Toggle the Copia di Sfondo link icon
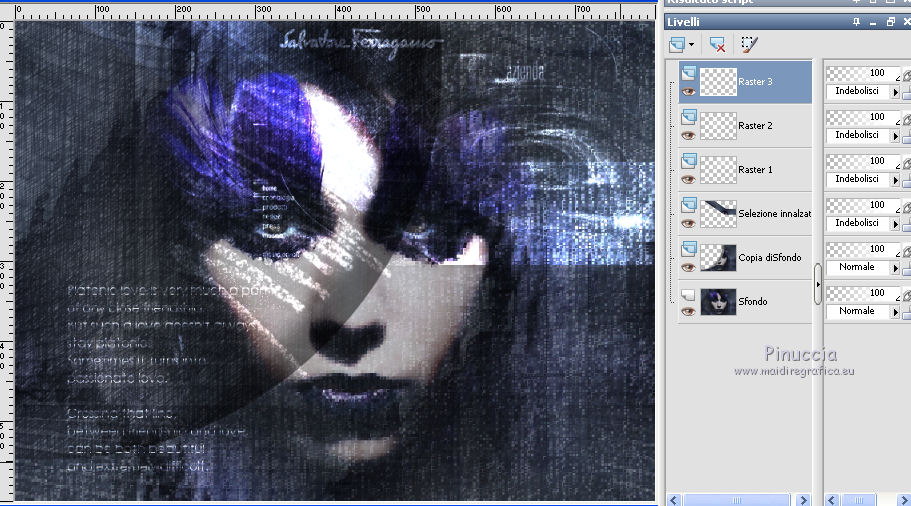 tap(907, 251)
